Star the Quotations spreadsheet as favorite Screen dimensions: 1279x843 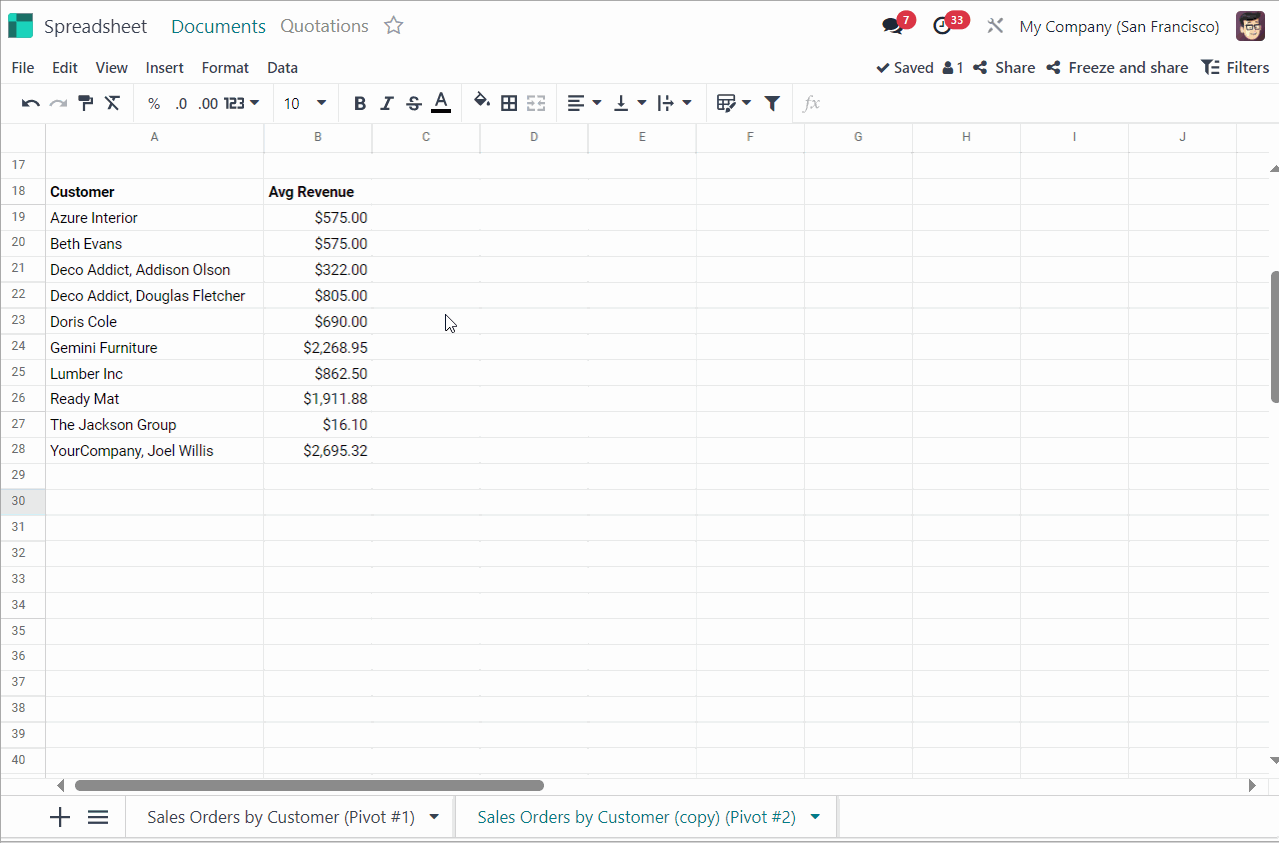click(x=394, y=26)
